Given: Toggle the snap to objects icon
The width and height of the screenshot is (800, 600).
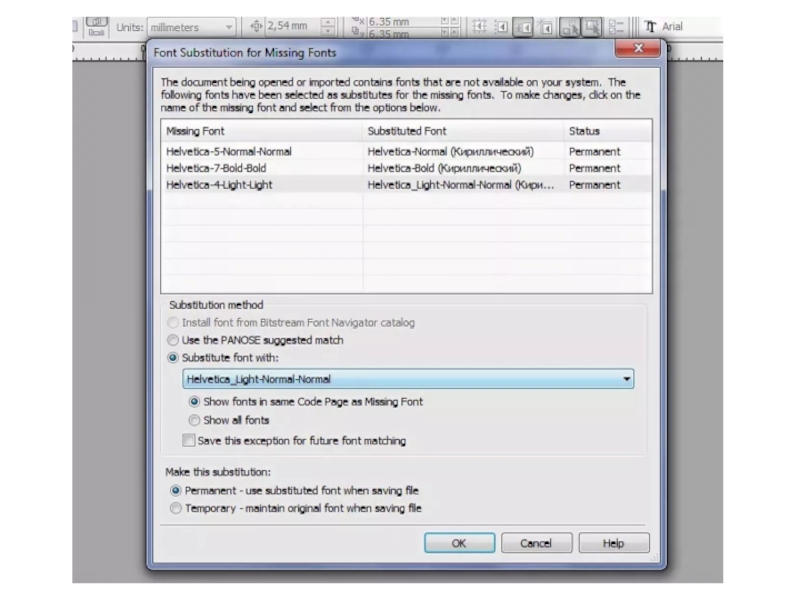Looking at the screenshot, I should [523, 27].
